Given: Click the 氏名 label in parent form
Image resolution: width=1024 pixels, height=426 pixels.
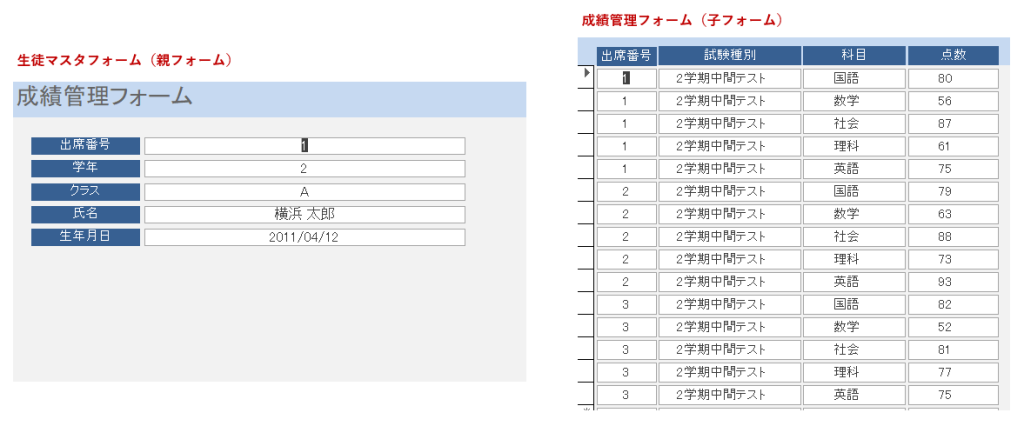Looking at the screenshot, I should (x=86, y=214).
